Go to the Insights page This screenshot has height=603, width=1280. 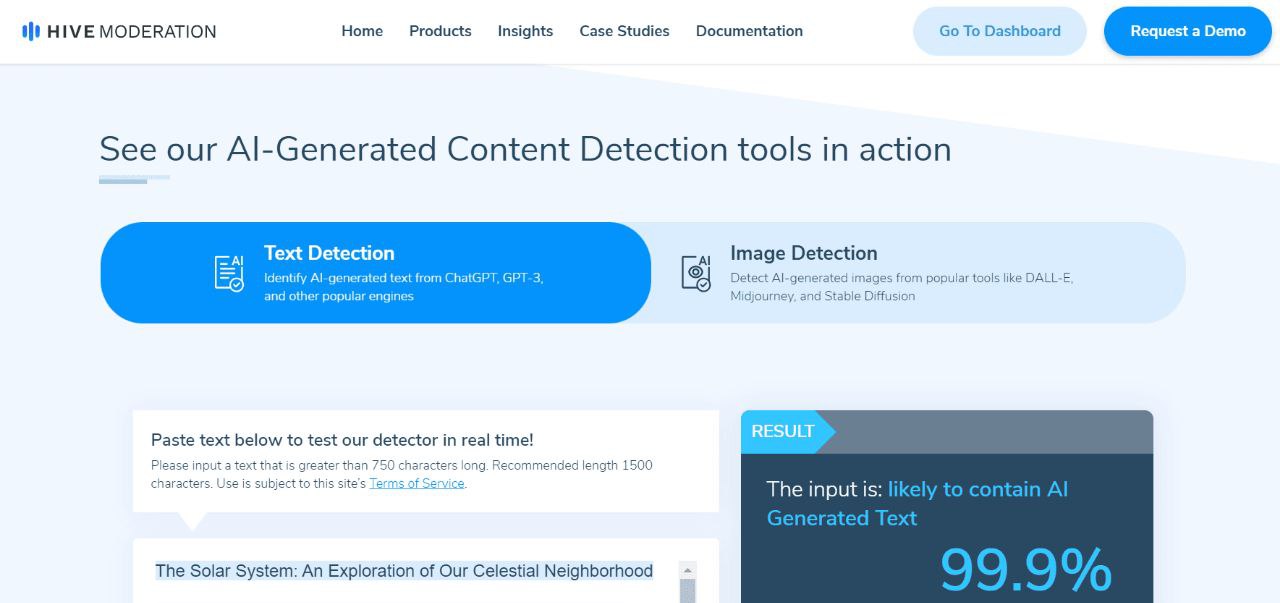525,31
